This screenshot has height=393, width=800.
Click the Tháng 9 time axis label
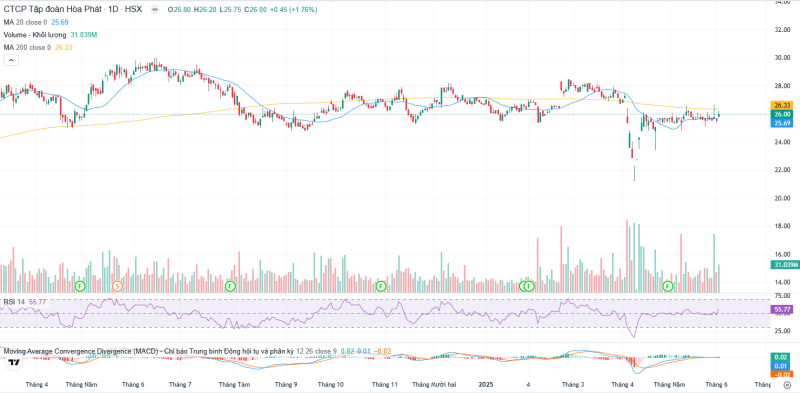tap(285, 384)
